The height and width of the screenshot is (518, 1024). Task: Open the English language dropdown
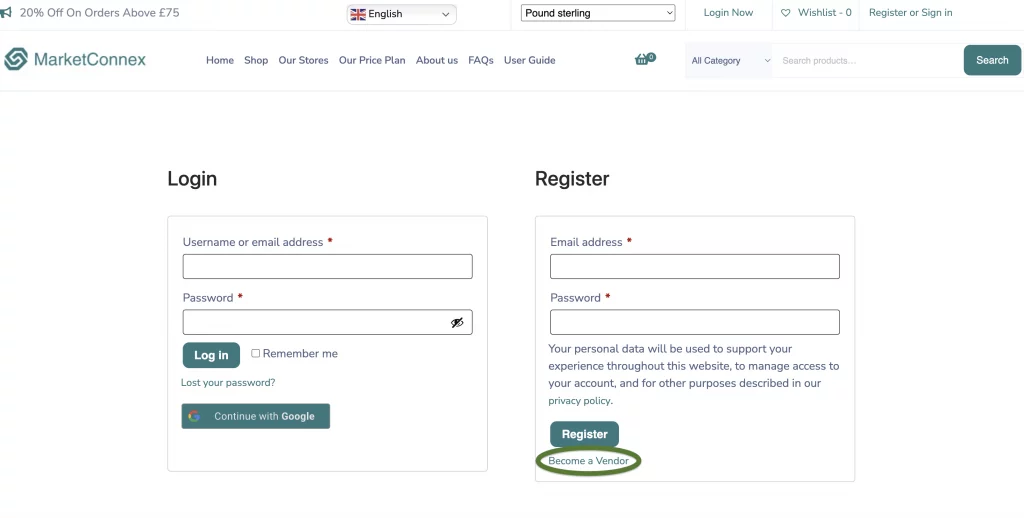click(x=401, y=14)
